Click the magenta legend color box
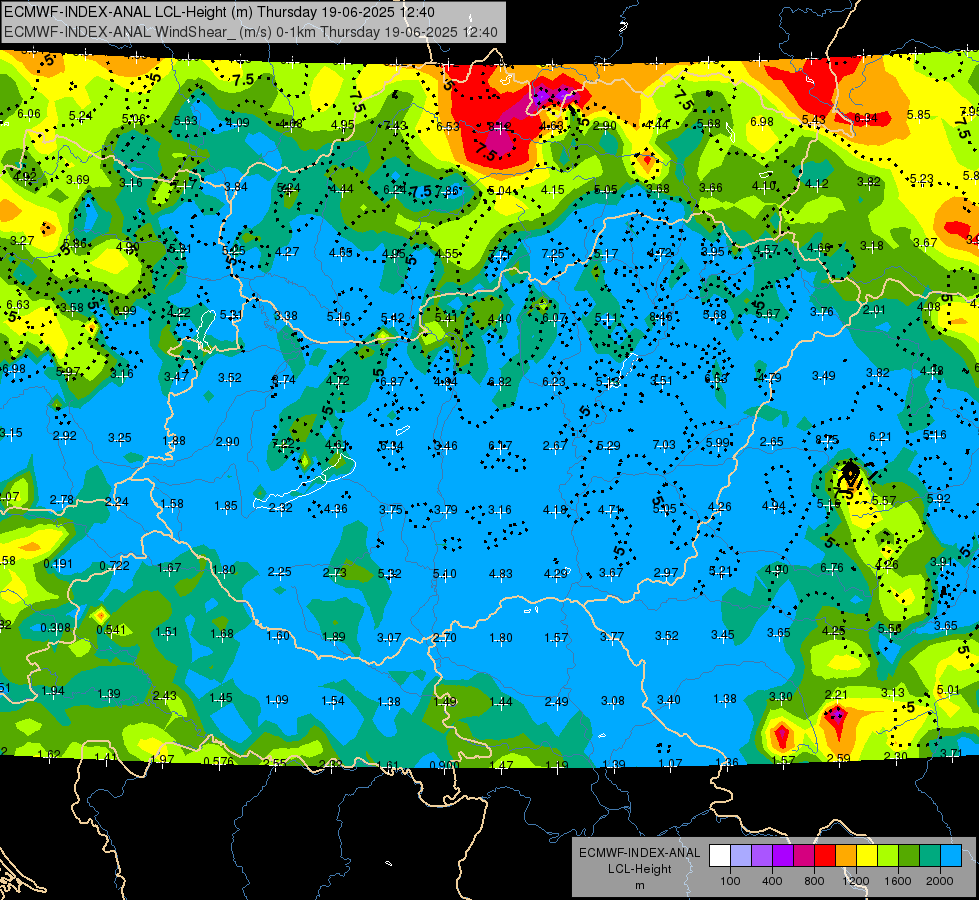This screenshot has width=979, height=900. (804, 855)
